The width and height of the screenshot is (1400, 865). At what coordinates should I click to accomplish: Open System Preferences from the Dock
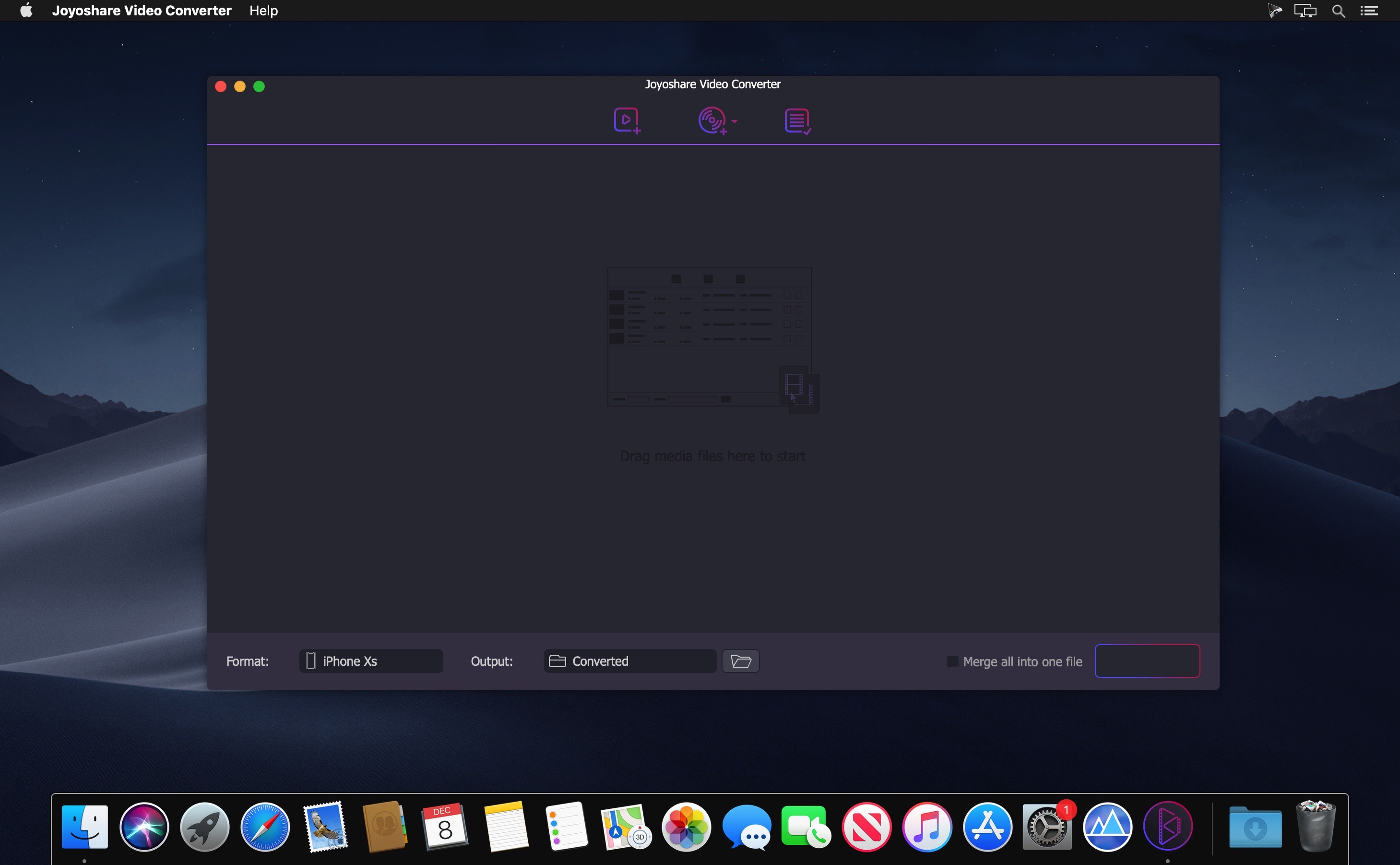1047,827
